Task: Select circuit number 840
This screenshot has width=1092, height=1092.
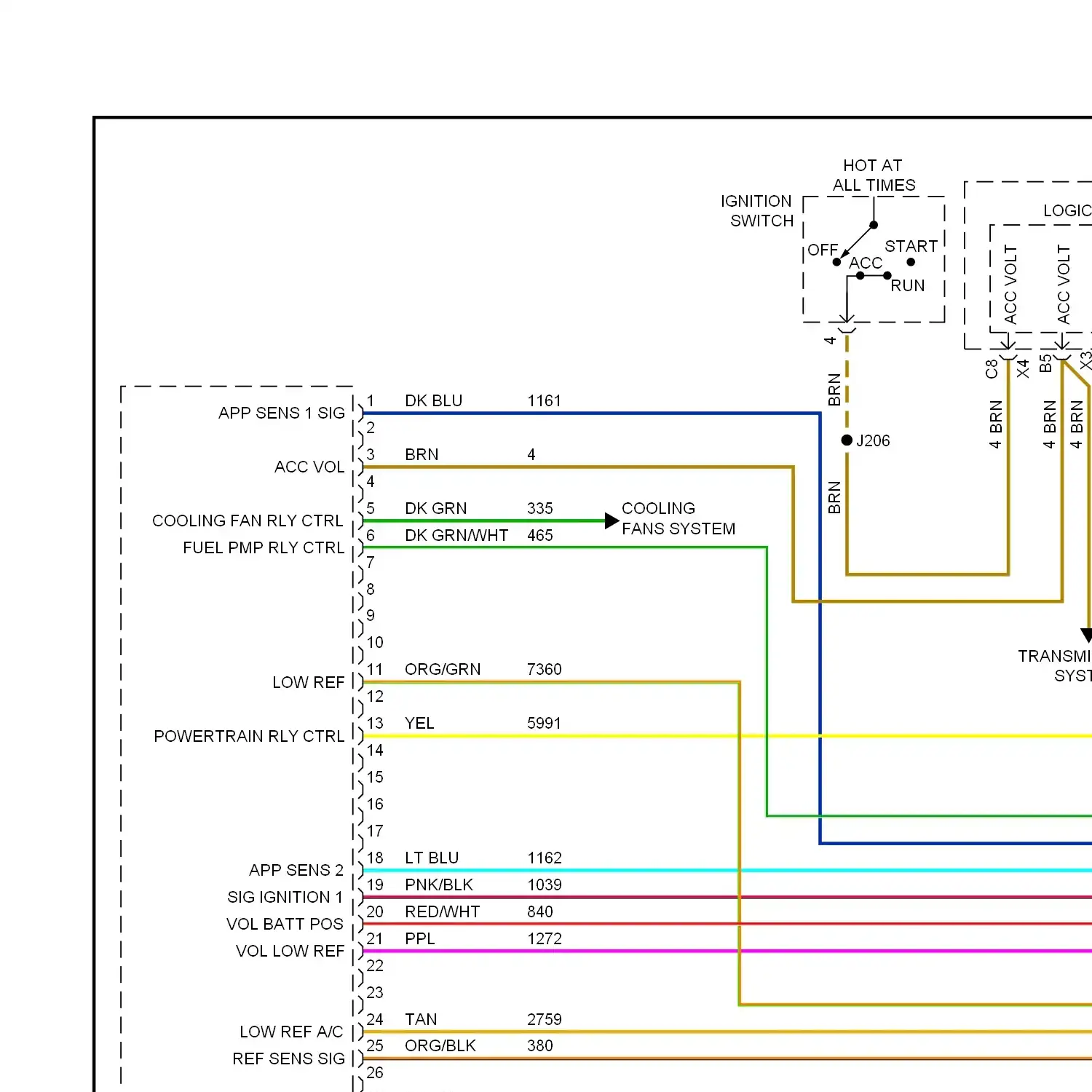Action: [x=540, y=911]
